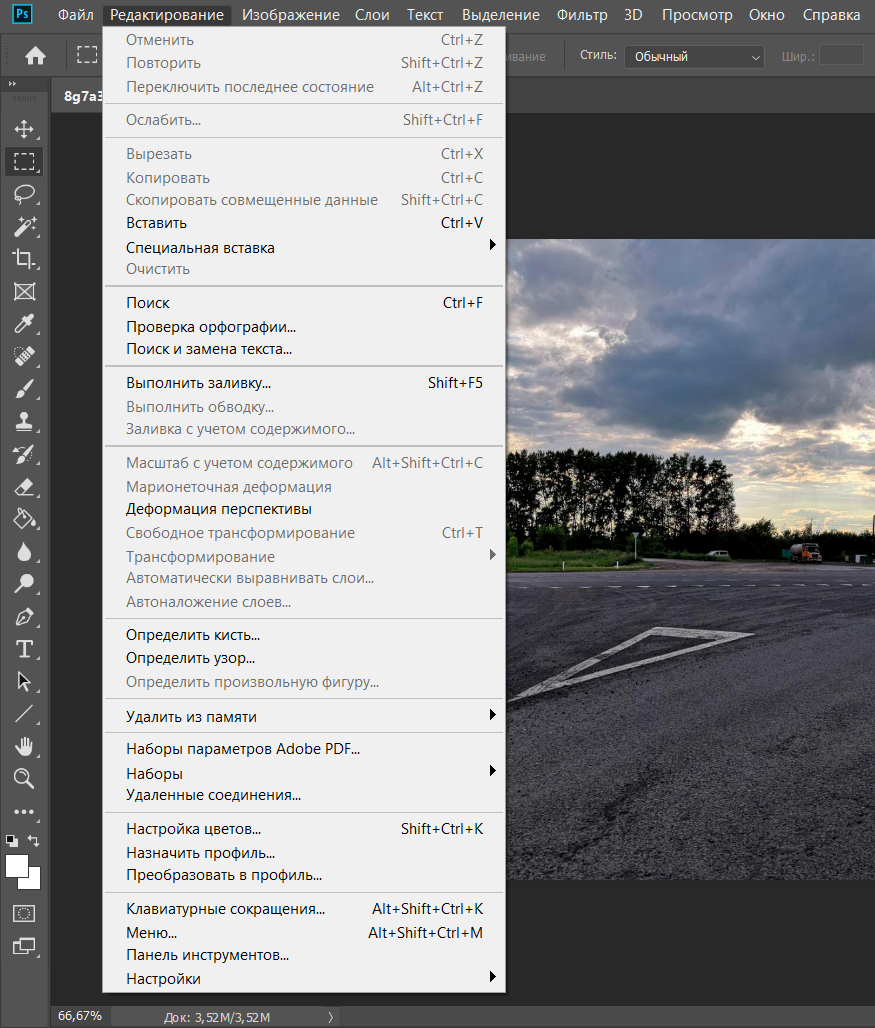Image resolution: width=875 pixels, height=1028 pixels.
Task: Choose the Clone Stamp tool
Action: click(24, 422)
